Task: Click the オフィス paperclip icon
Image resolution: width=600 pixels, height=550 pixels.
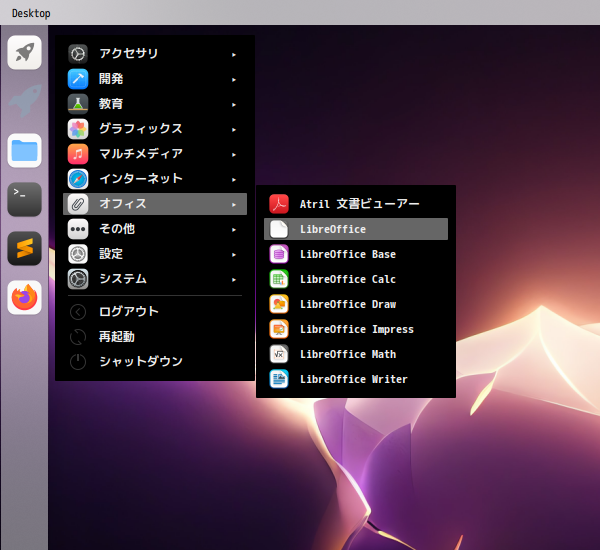Action: pos(78,204)
